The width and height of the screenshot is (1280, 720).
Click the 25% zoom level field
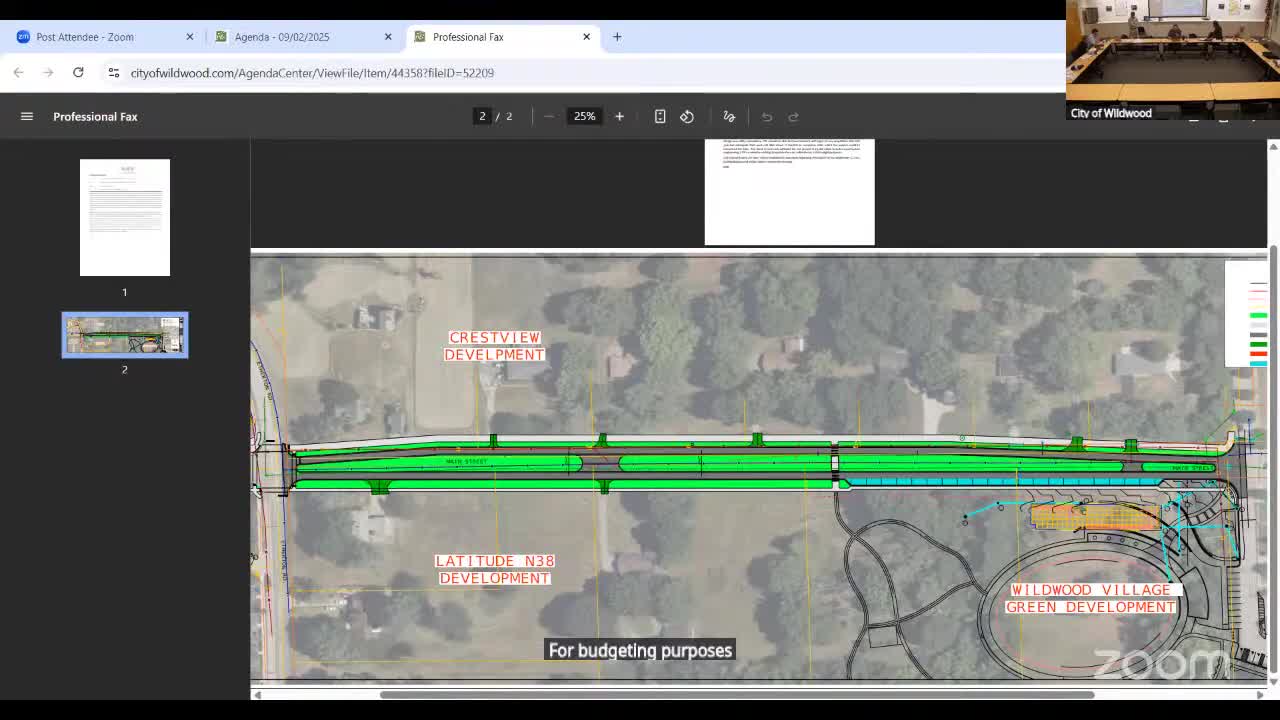click(584, 116)
